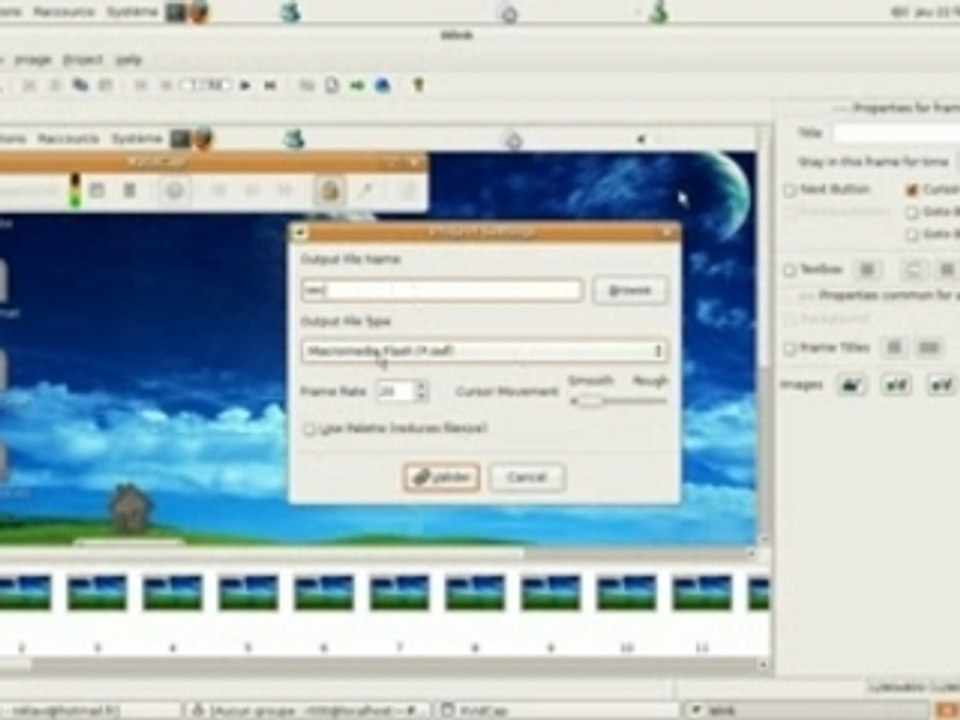
Task: Click the play arrow frame button in toolbar
Action: [x=245, y=85]
